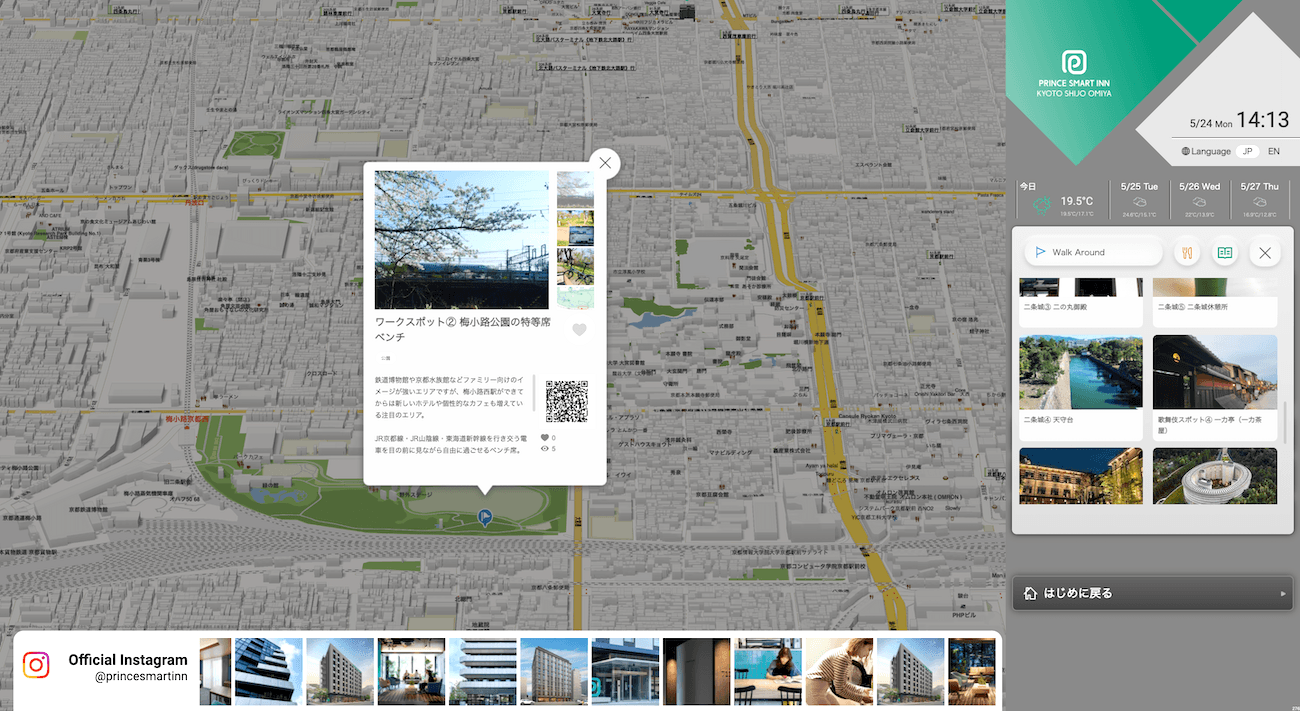Open the @princesmartinn Official Instagram link
The image size is (1300, 711).
coord(127,666)
